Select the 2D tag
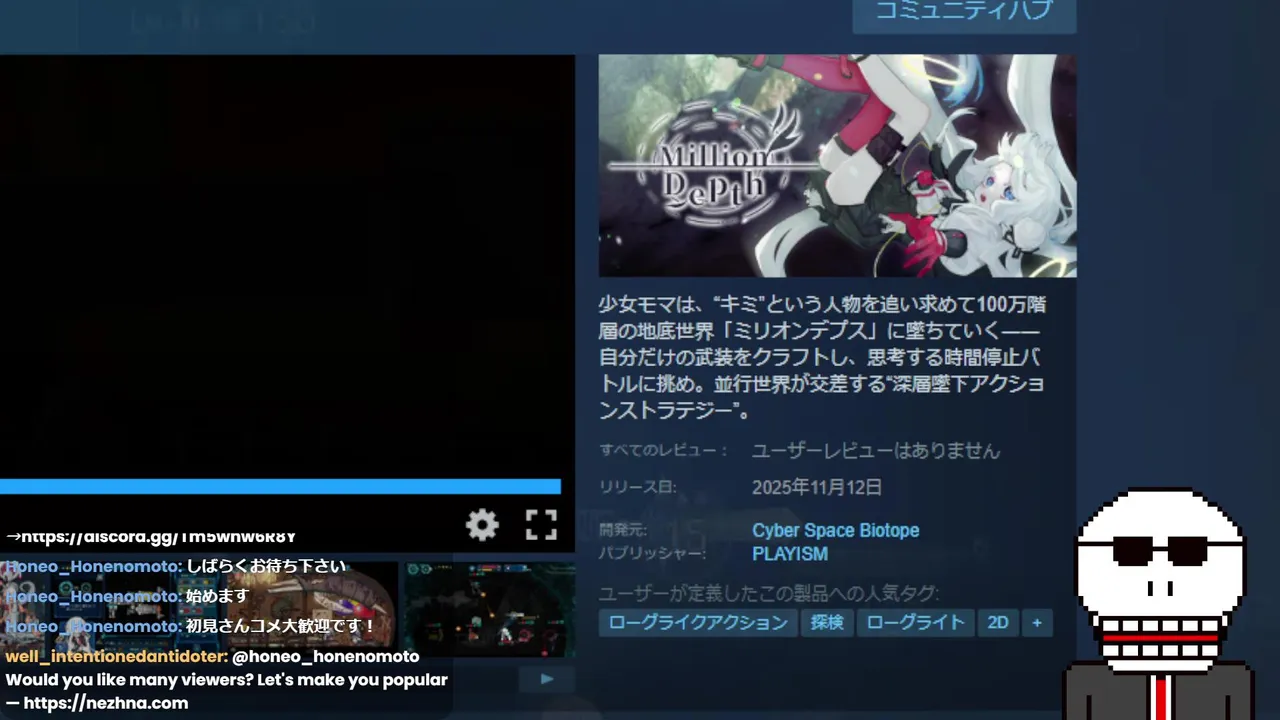Screen dimensions: 1280x720 click(x=998, y=623)
